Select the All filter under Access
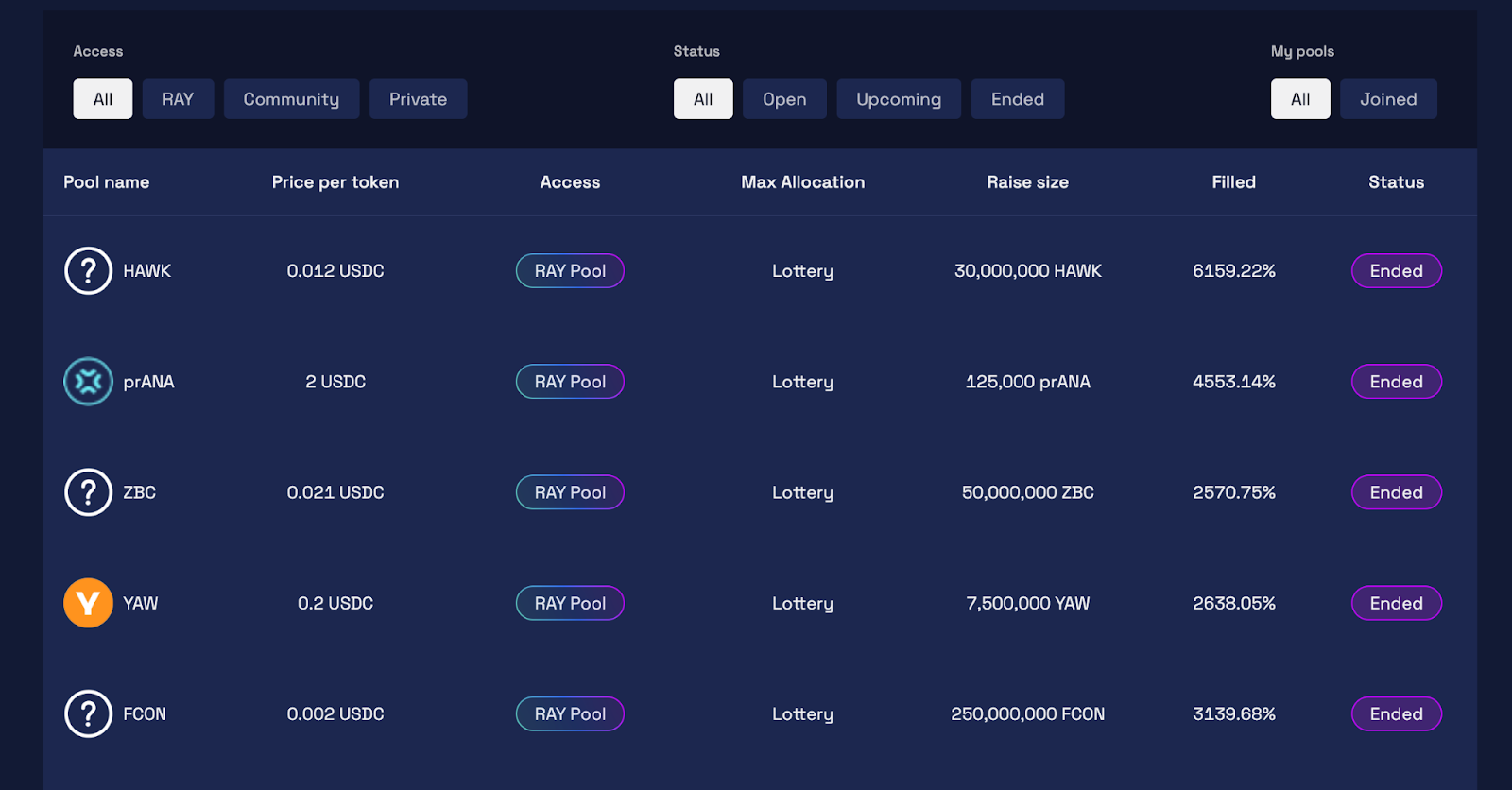The image size is (1512, 790). 103,99
